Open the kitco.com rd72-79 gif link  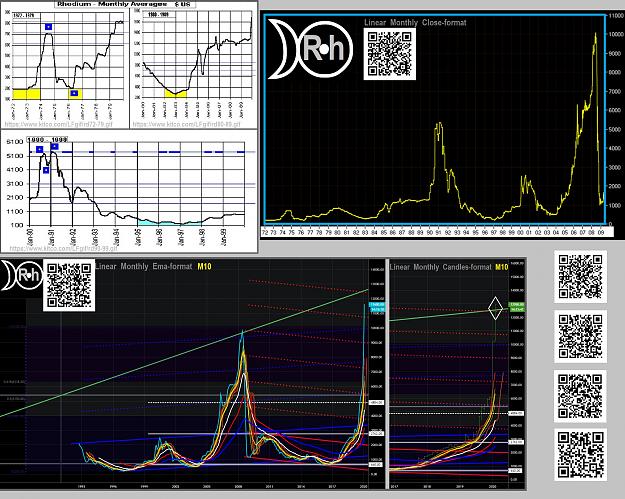[x=59, y=124]
